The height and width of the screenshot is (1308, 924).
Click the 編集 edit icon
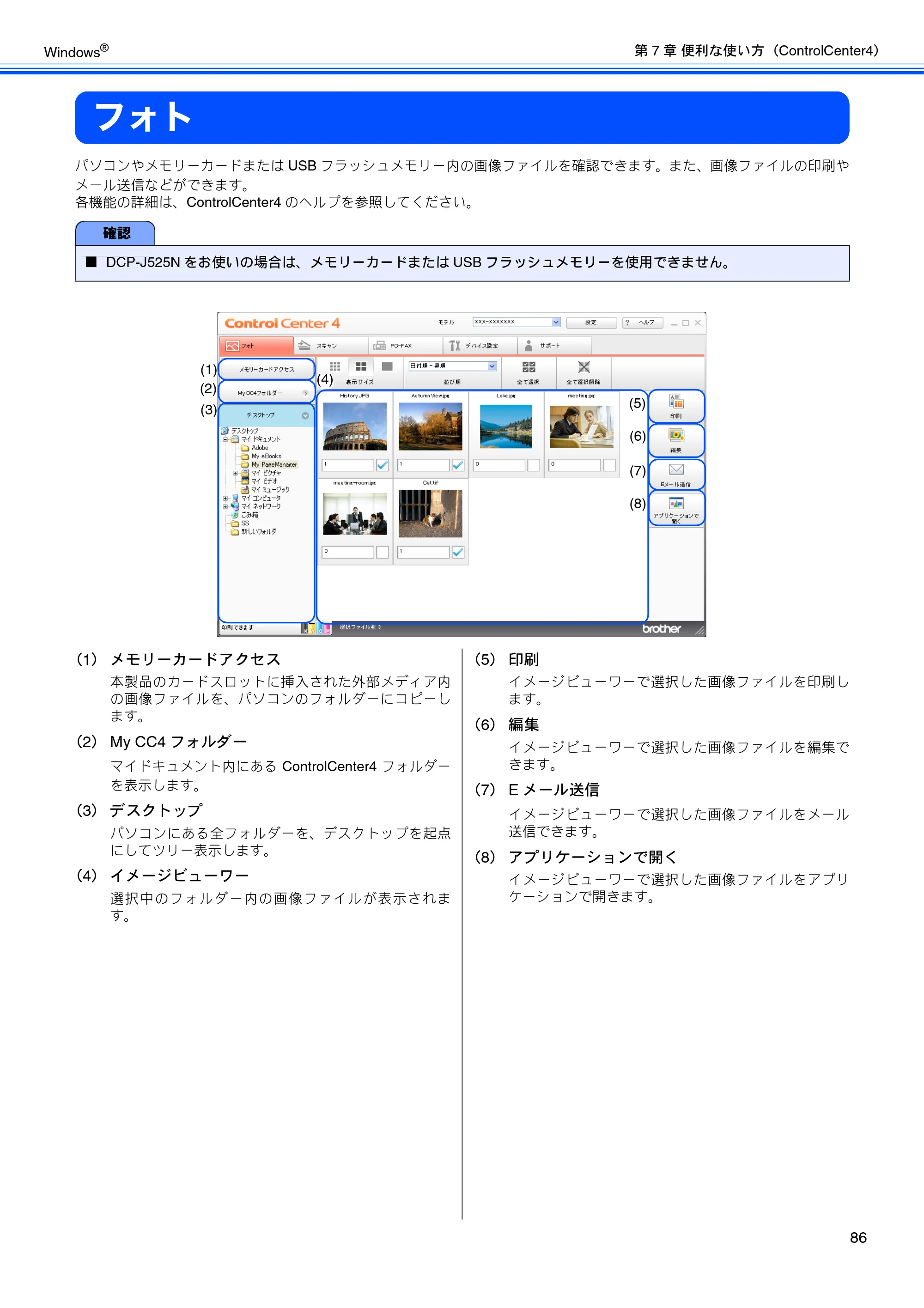[x=676, y=436]
